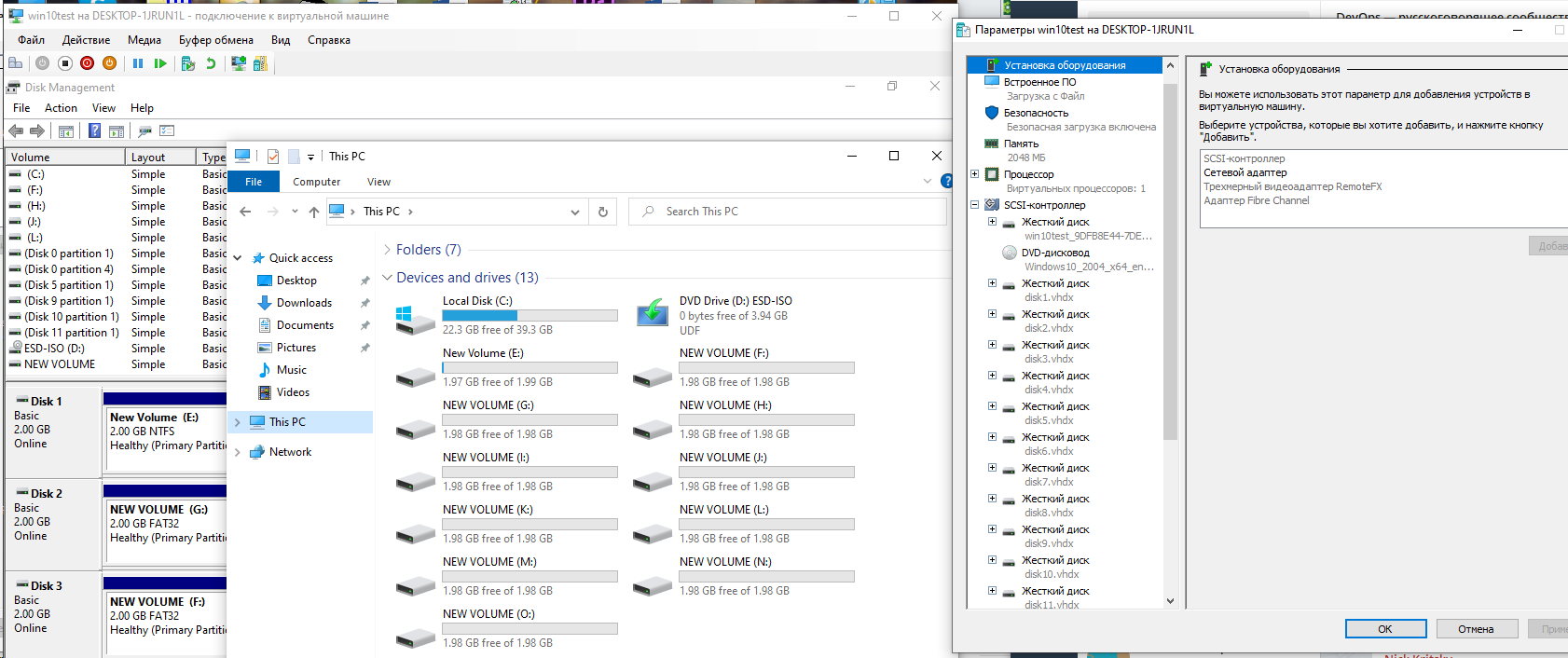The image size is (1568, 658).
Task: Click the Settings checklist icon in Disk Management toolbar
Action: pyautogui.click(x=167, y=130)
